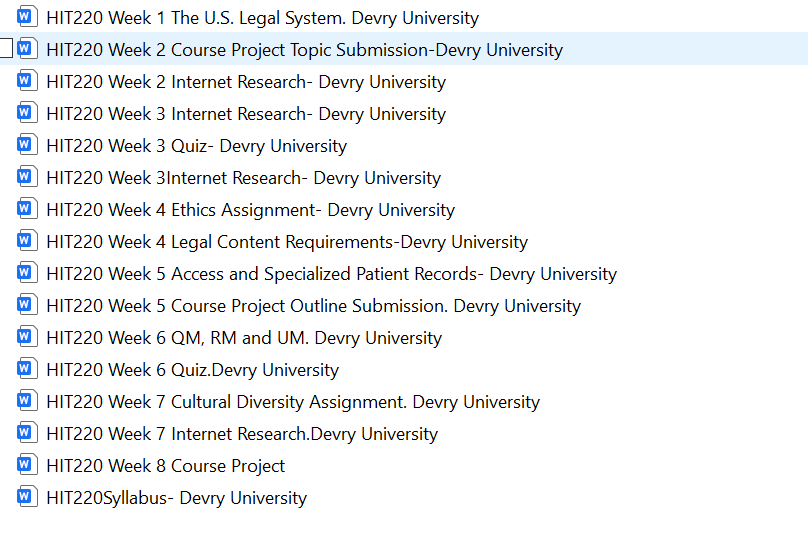
Task: Select file name Week 5 Access and Specialized Patient Records
Action: tap(332, 274)
